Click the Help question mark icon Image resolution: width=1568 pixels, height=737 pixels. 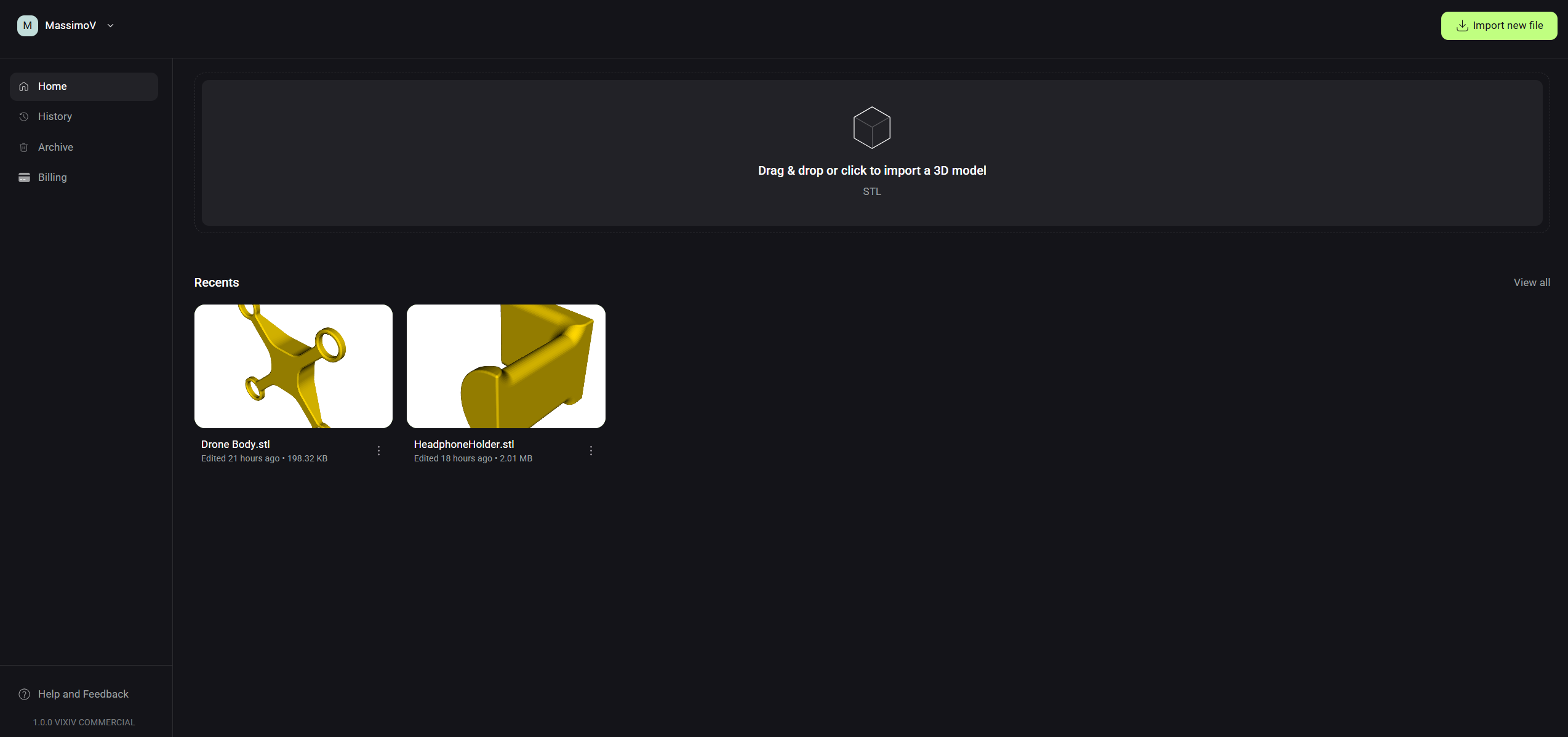(x=24, y=694)
